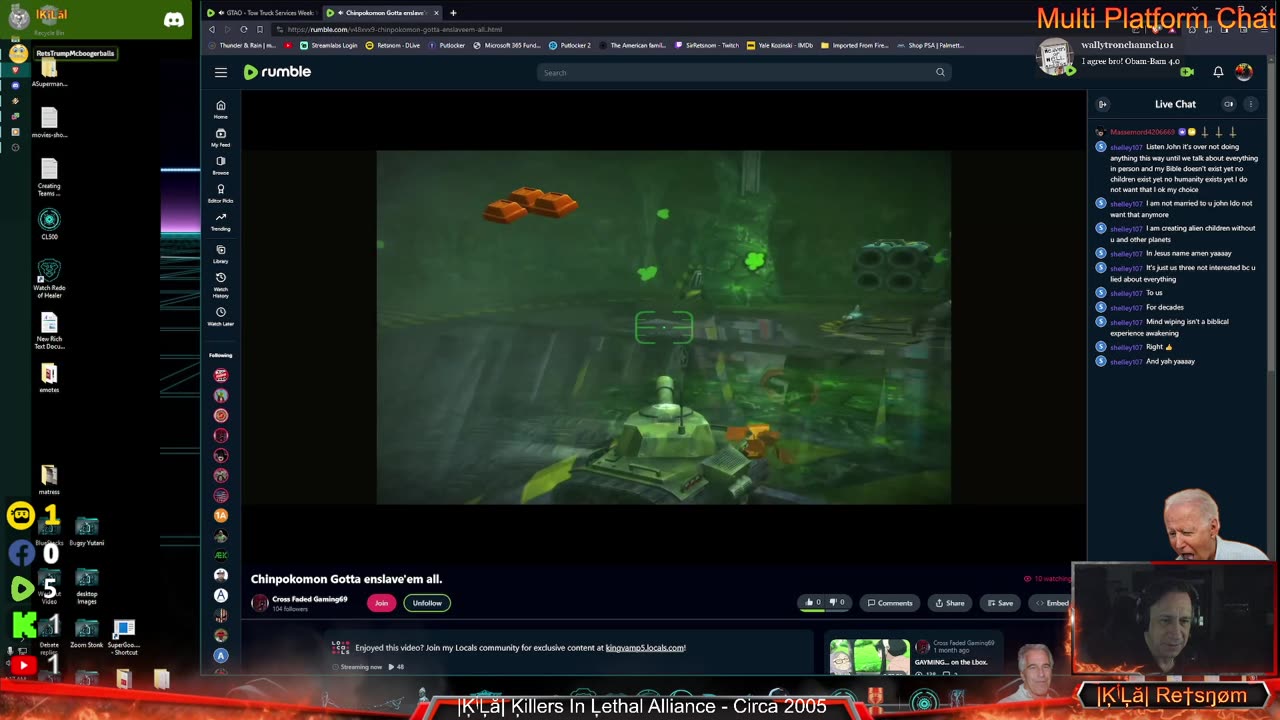Like the video with thumbs up

(x=813, y=603)
